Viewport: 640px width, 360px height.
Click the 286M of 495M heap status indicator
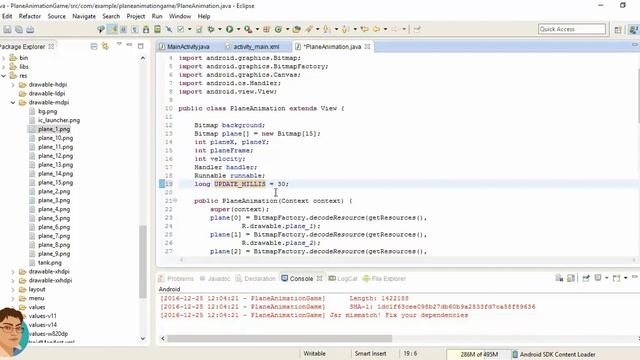[x=479, y=354]
